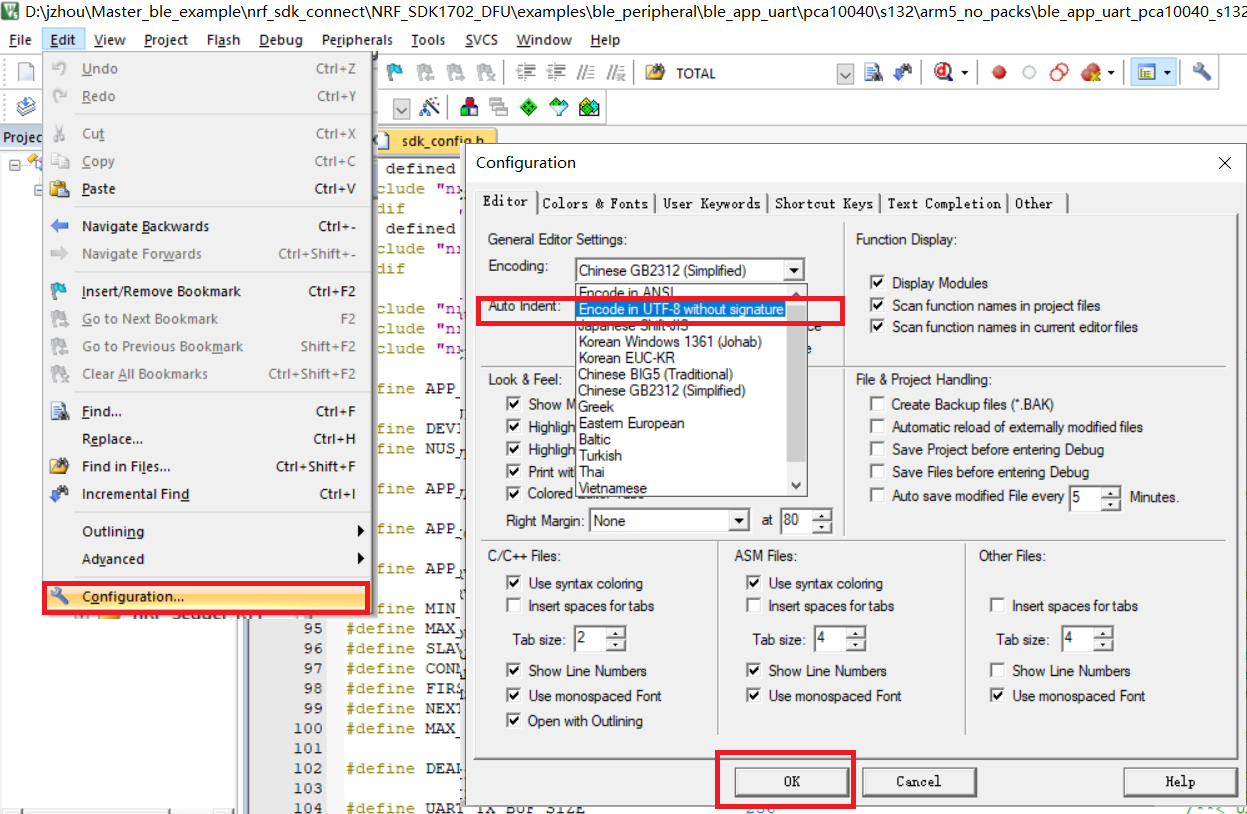Click the New file toolbar icon

26,72
